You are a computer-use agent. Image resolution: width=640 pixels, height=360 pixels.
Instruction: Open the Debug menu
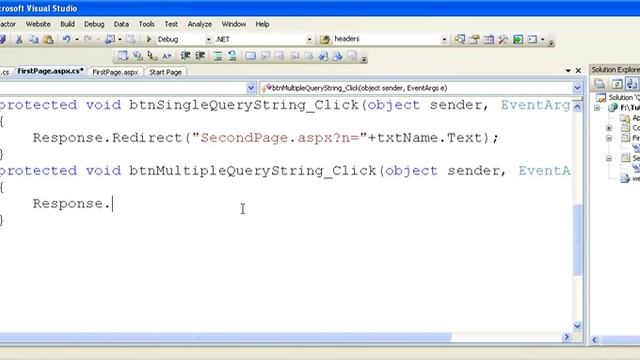[x=94, y=24]
